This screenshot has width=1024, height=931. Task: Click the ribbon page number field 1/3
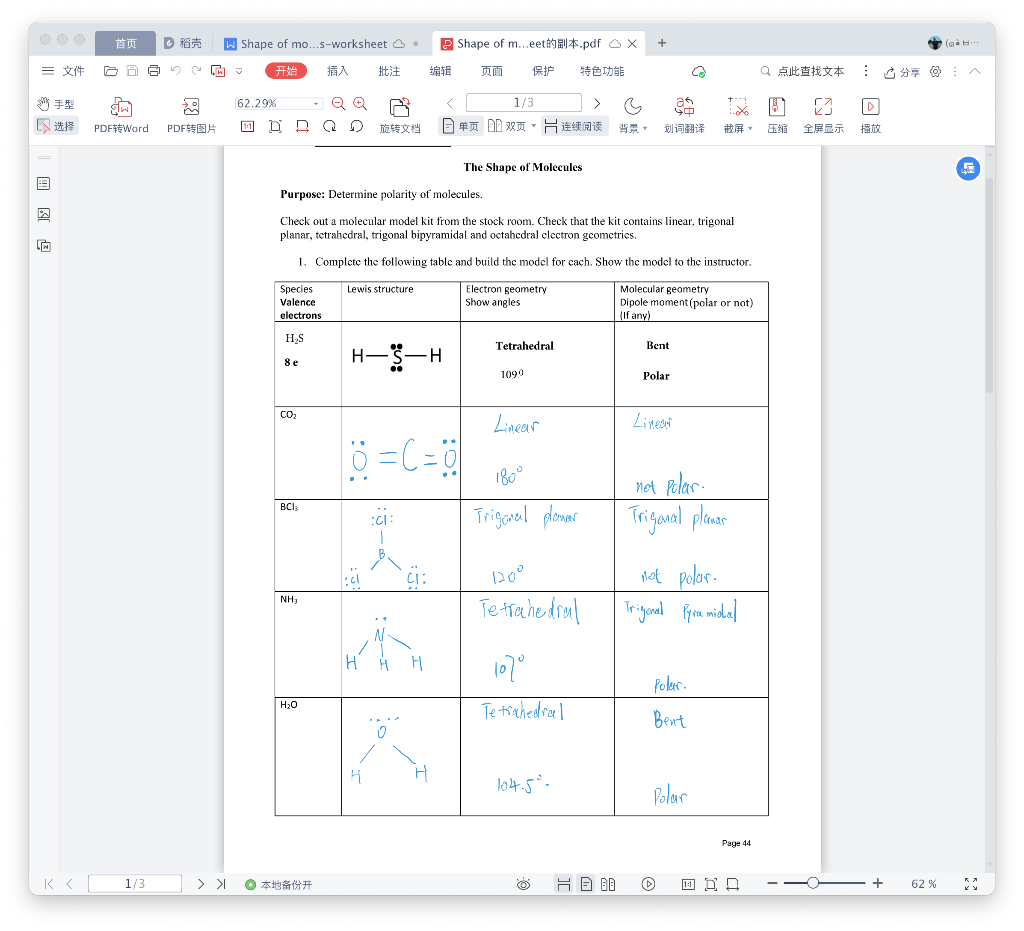pyautogui.click(x=524, y=103)
